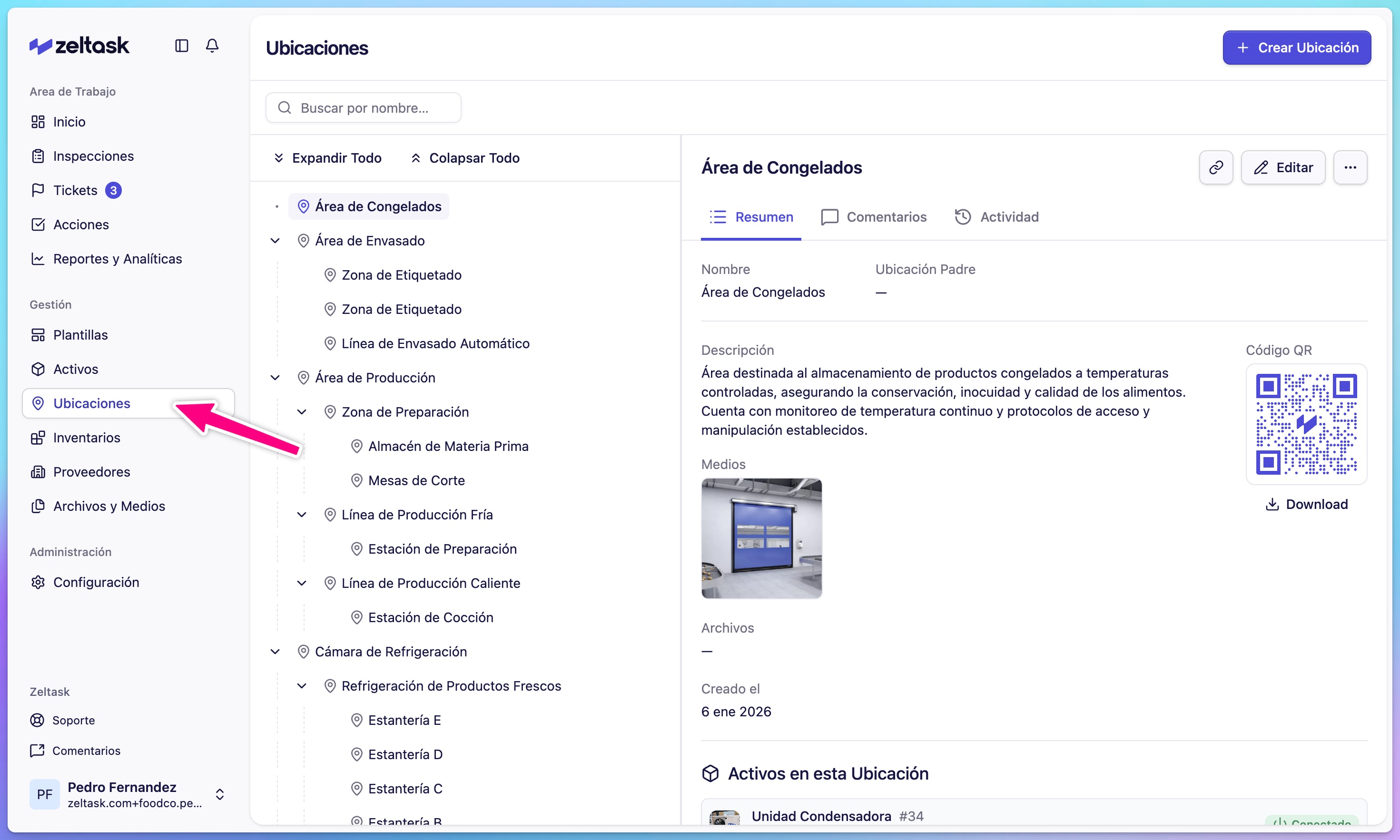Image resolution: width=1400 pixels, height=840 pixels.
Task: Click the search magnifier icon
Action: tap(285, 107)
